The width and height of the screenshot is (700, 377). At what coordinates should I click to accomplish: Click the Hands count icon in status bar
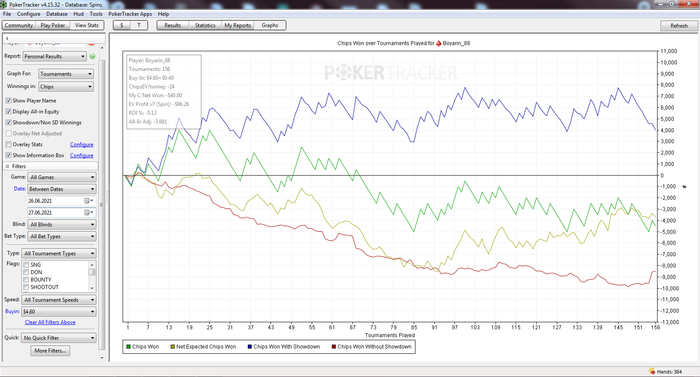(651, 372)
